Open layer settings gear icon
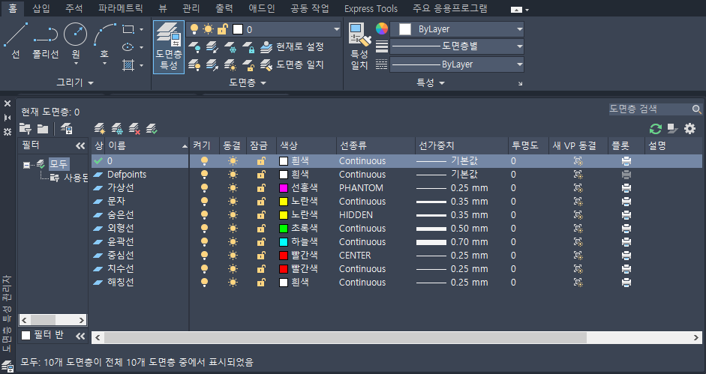Screen dimensions: 706x374 tap(690, 129)
